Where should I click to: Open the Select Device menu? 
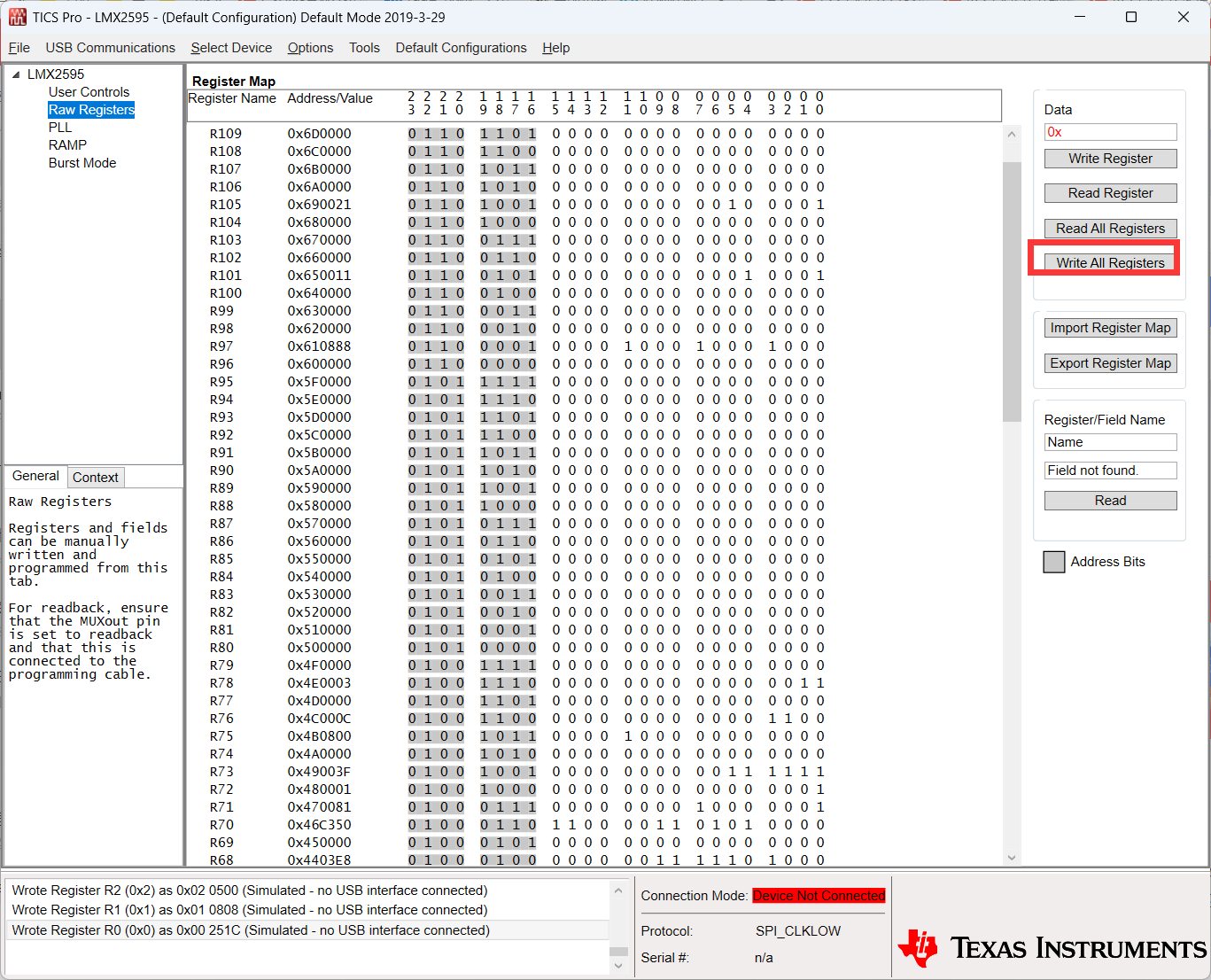(231, 48)
